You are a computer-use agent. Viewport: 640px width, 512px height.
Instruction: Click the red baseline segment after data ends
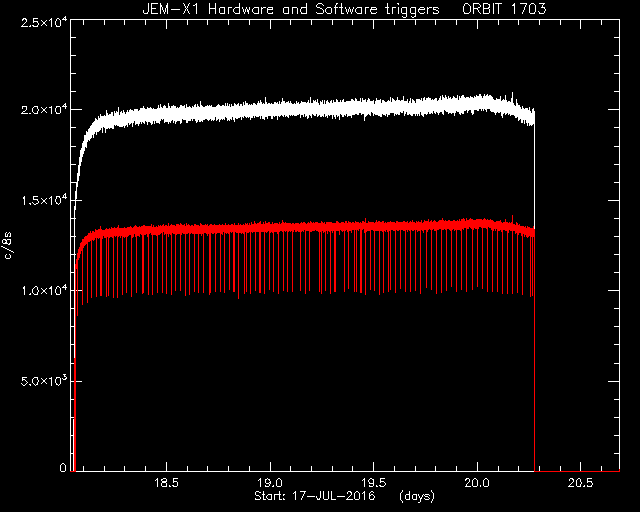point(577,471)
